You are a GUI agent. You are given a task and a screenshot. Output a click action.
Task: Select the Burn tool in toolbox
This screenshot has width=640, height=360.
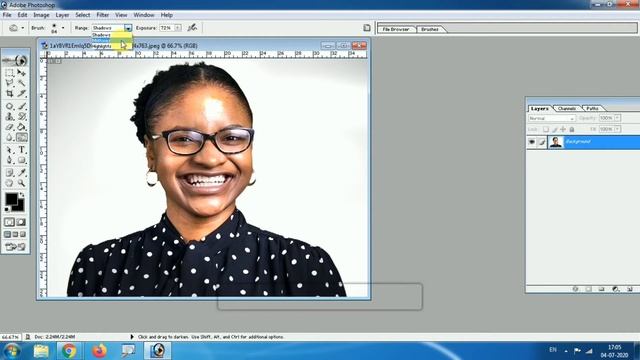(x=22, y=138)
